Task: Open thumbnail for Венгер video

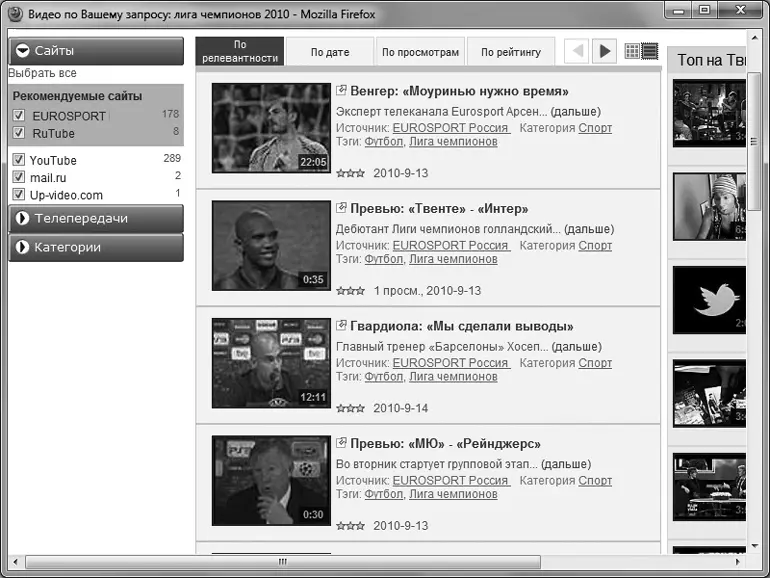Action: click(272, 128)
